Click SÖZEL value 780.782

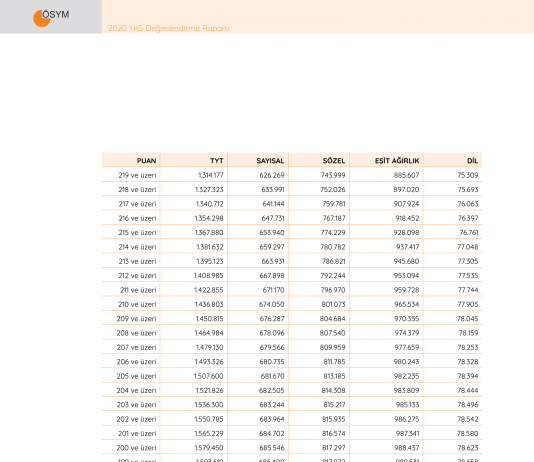(x=333, y=247)
